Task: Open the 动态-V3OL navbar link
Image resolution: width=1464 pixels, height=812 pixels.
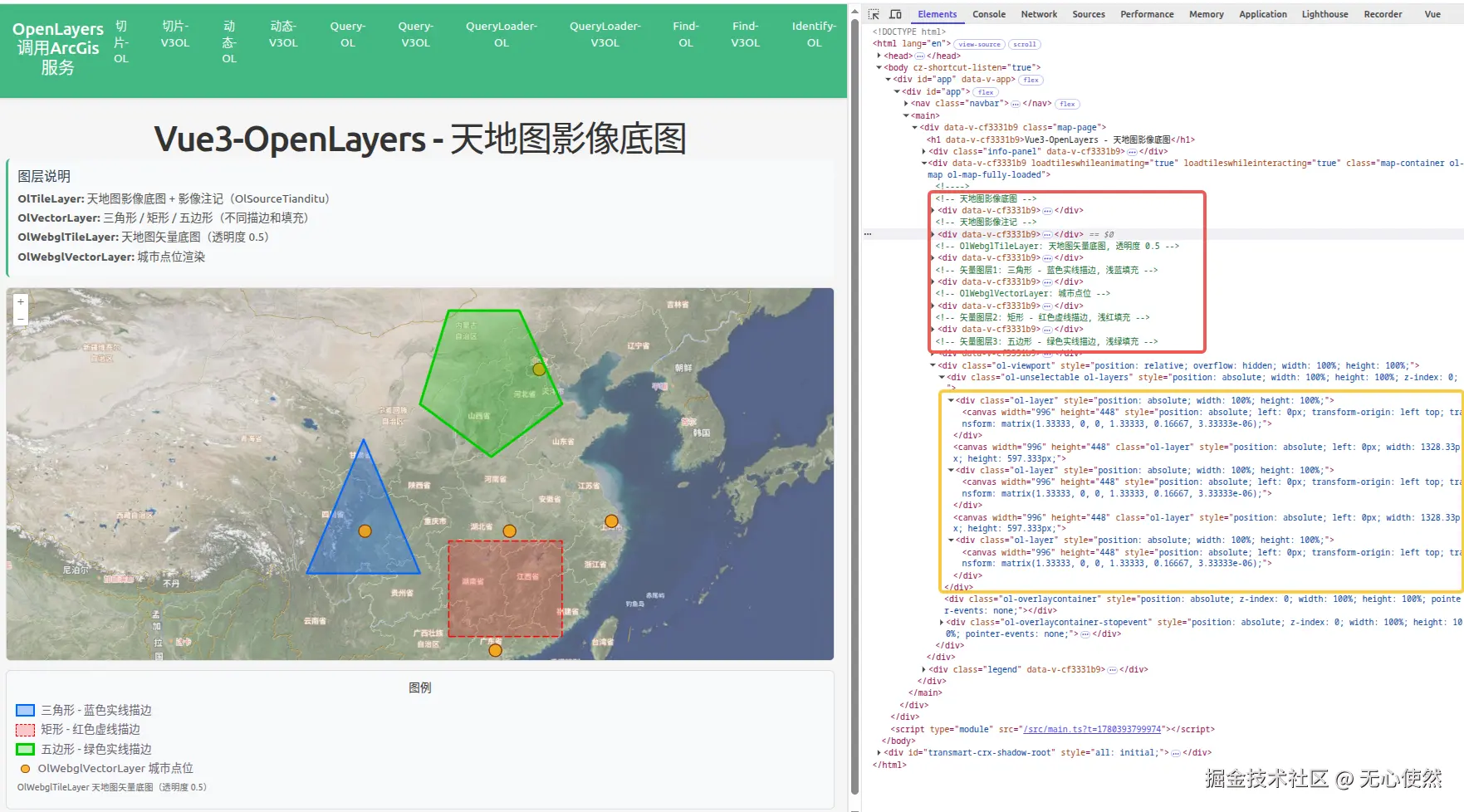Action: 283,34
